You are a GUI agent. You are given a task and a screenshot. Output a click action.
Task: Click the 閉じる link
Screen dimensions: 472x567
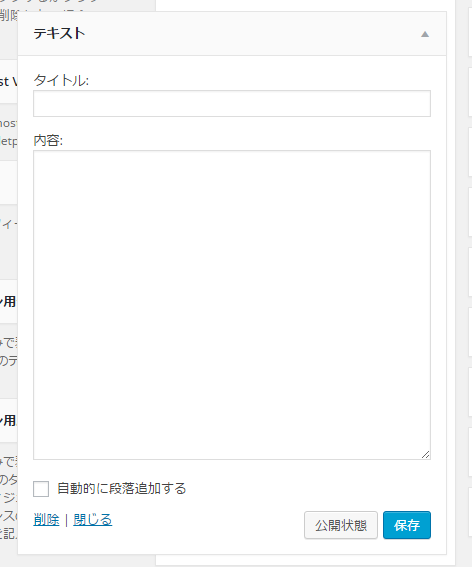pyautogui.click(x=93, y=520)
